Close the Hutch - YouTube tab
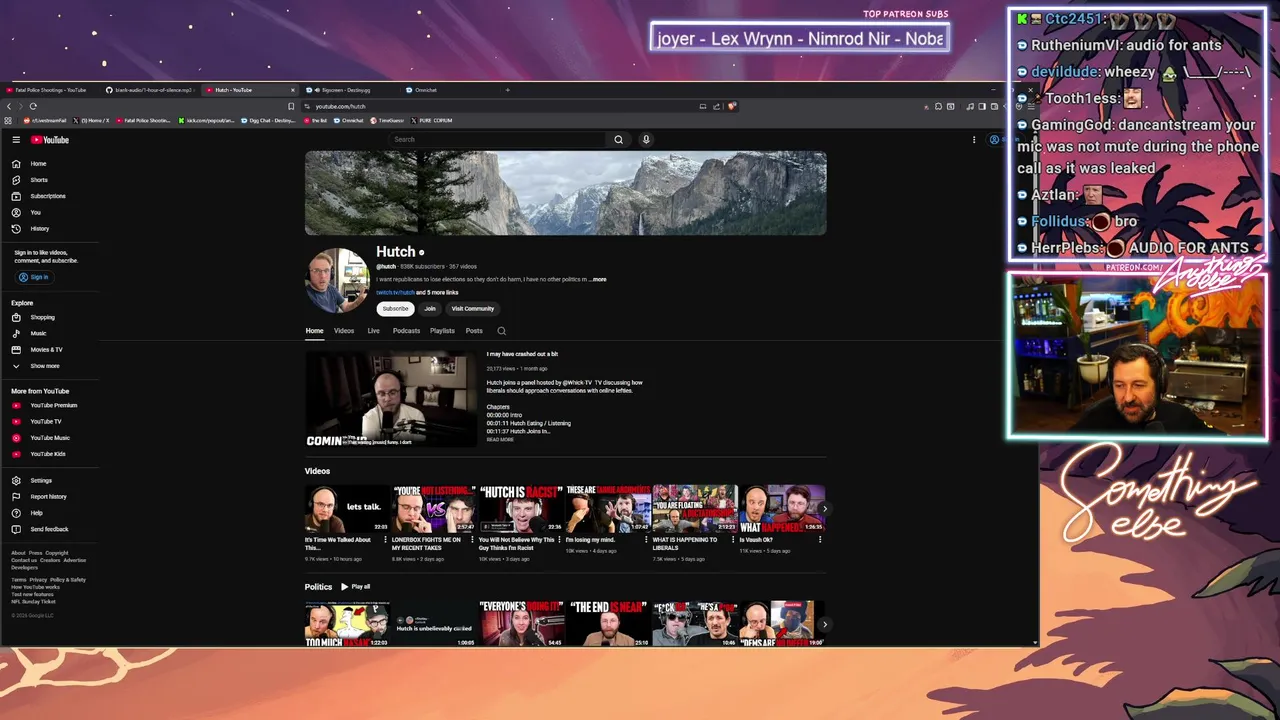The height and width of the screenshot is (720, 1280). [x=293, y=90]
